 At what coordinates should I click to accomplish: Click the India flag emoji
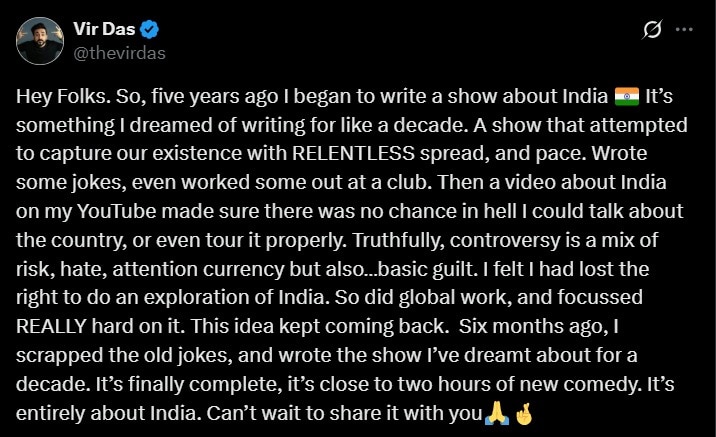coord(626,96)
